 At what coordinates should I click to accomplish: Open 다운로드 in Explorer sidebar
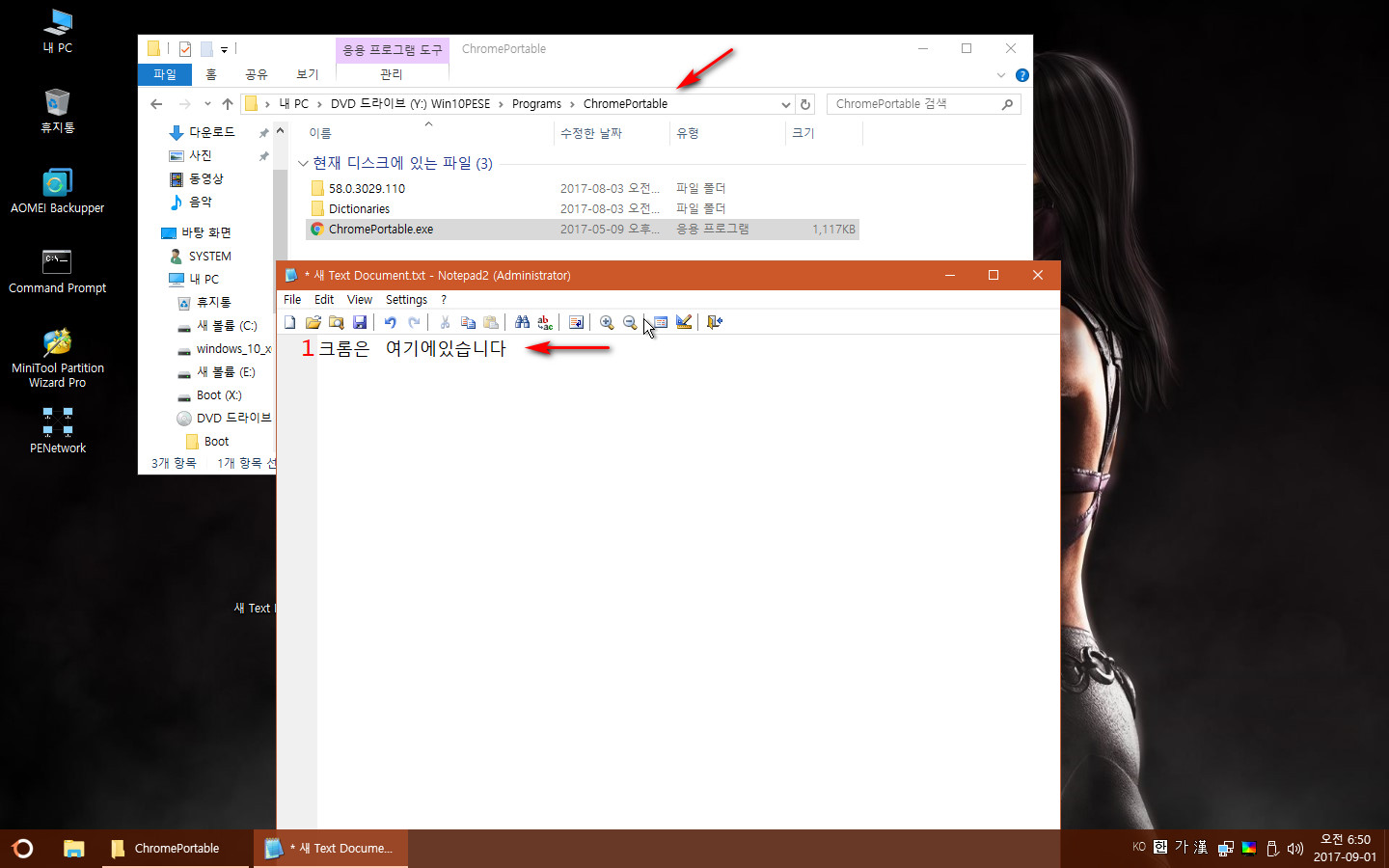tap(211, 132)
